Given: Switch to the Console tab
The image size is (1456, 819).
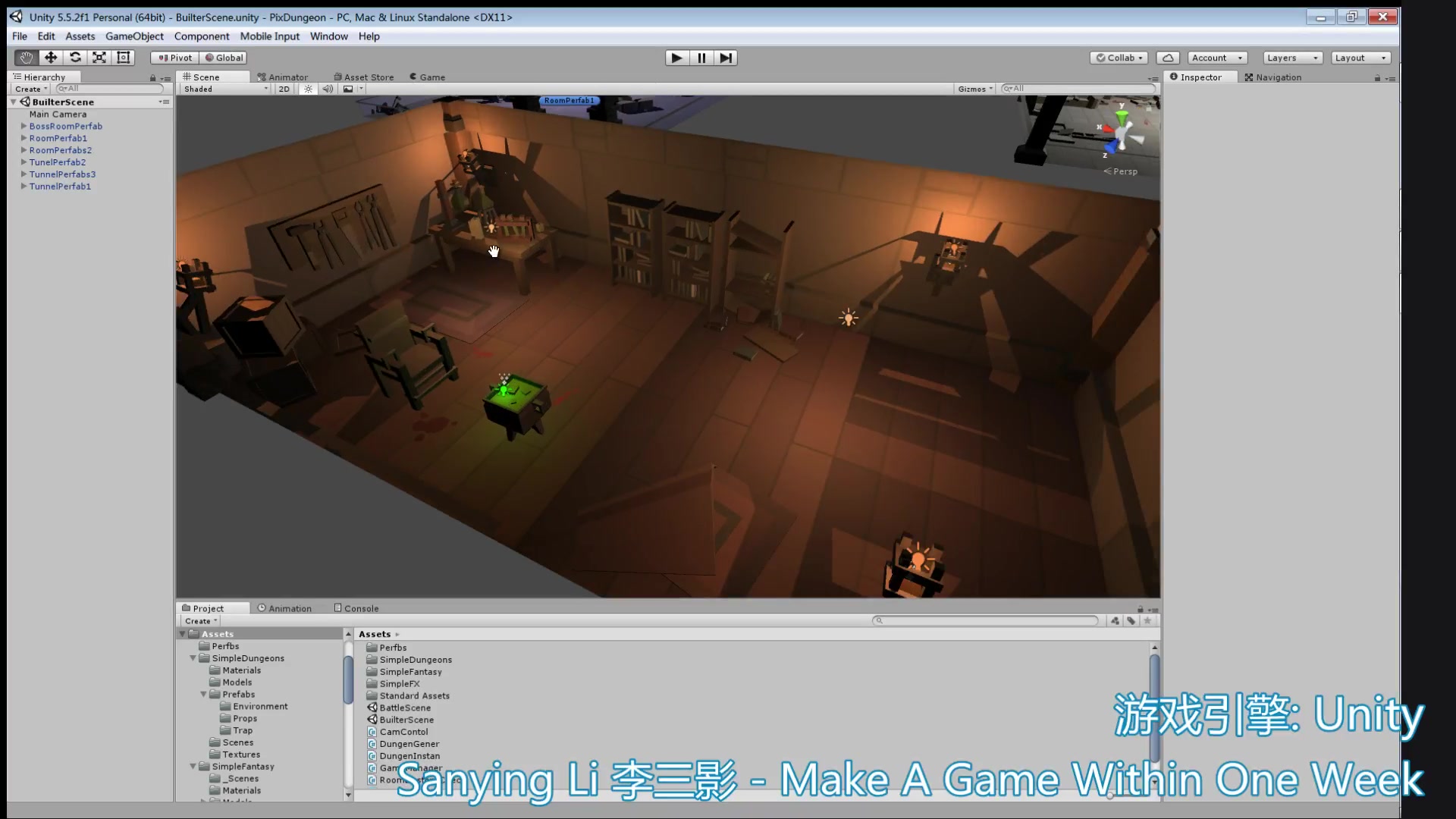Looking at the screenshot, I should click(360, 608).
